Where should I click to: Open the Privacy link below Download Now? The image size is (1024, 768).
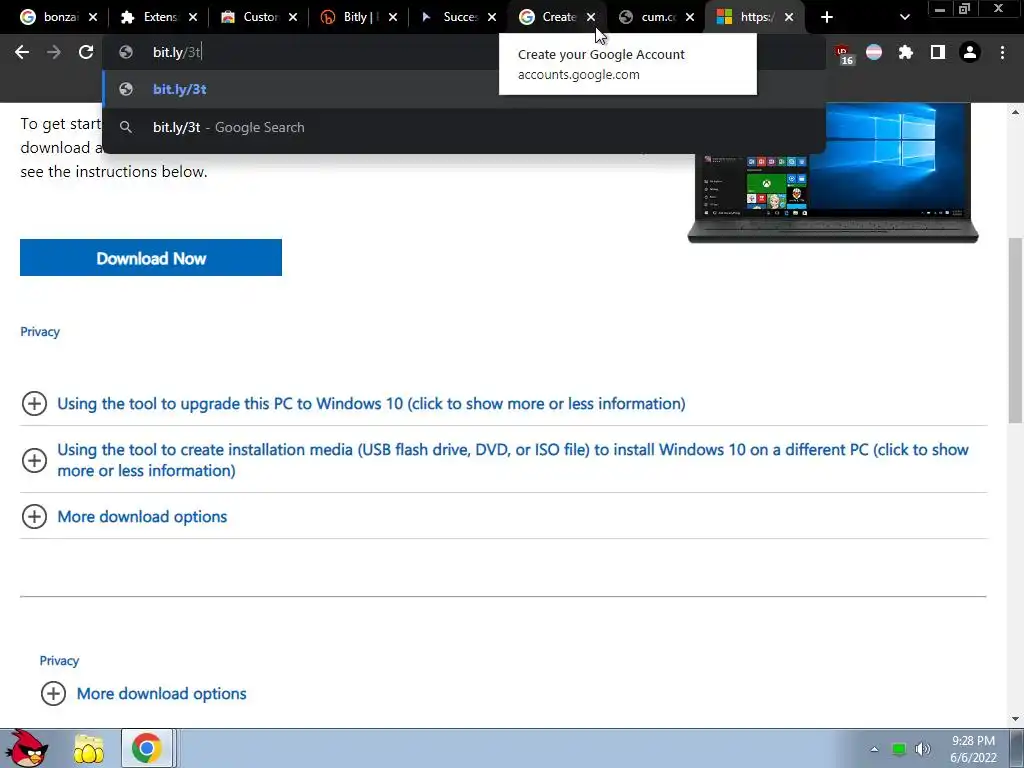click(x=40, y=332)
